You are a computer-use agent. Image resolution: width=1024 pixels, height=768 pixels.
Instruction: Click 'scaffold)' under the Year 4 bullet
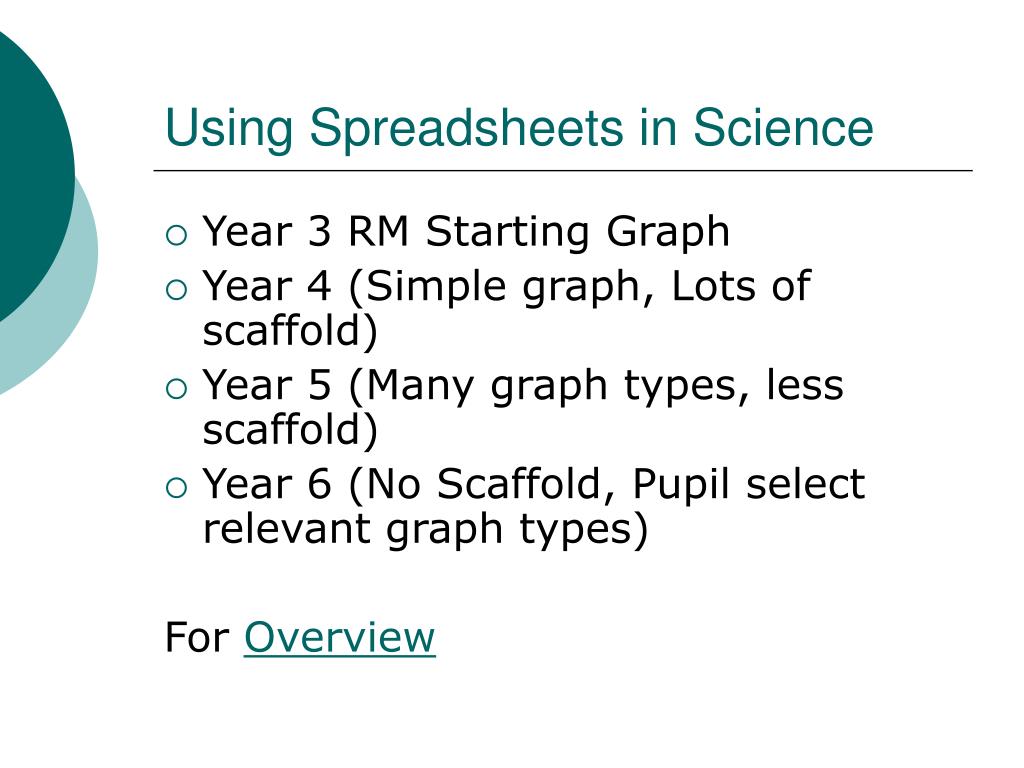pos(290,332)
